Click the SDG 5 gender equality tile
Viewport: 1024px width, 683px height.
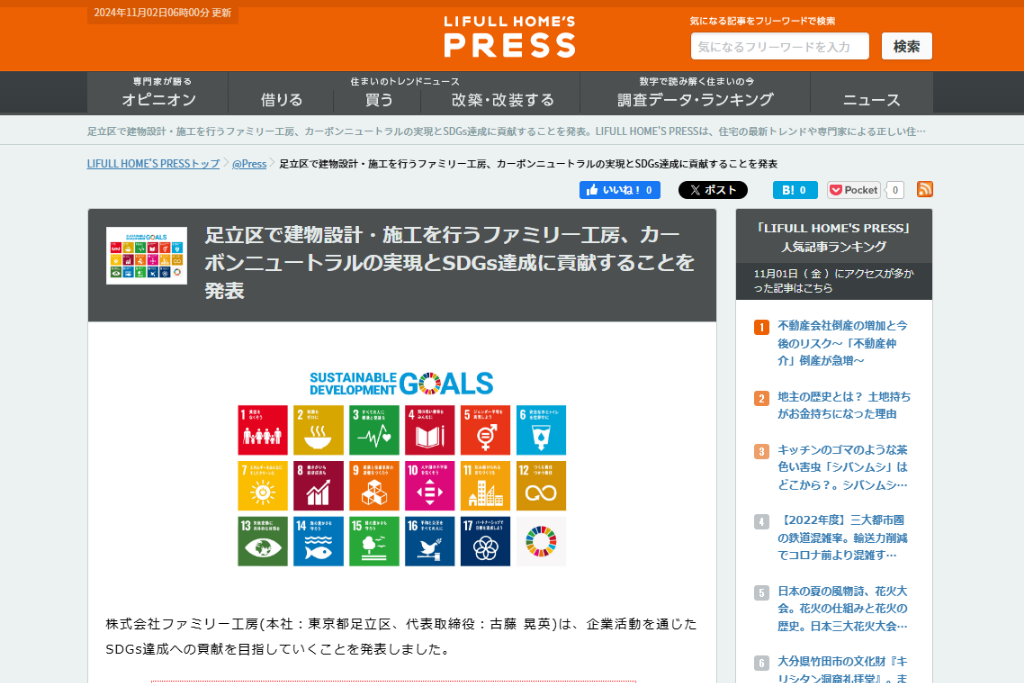pos(485,430)
